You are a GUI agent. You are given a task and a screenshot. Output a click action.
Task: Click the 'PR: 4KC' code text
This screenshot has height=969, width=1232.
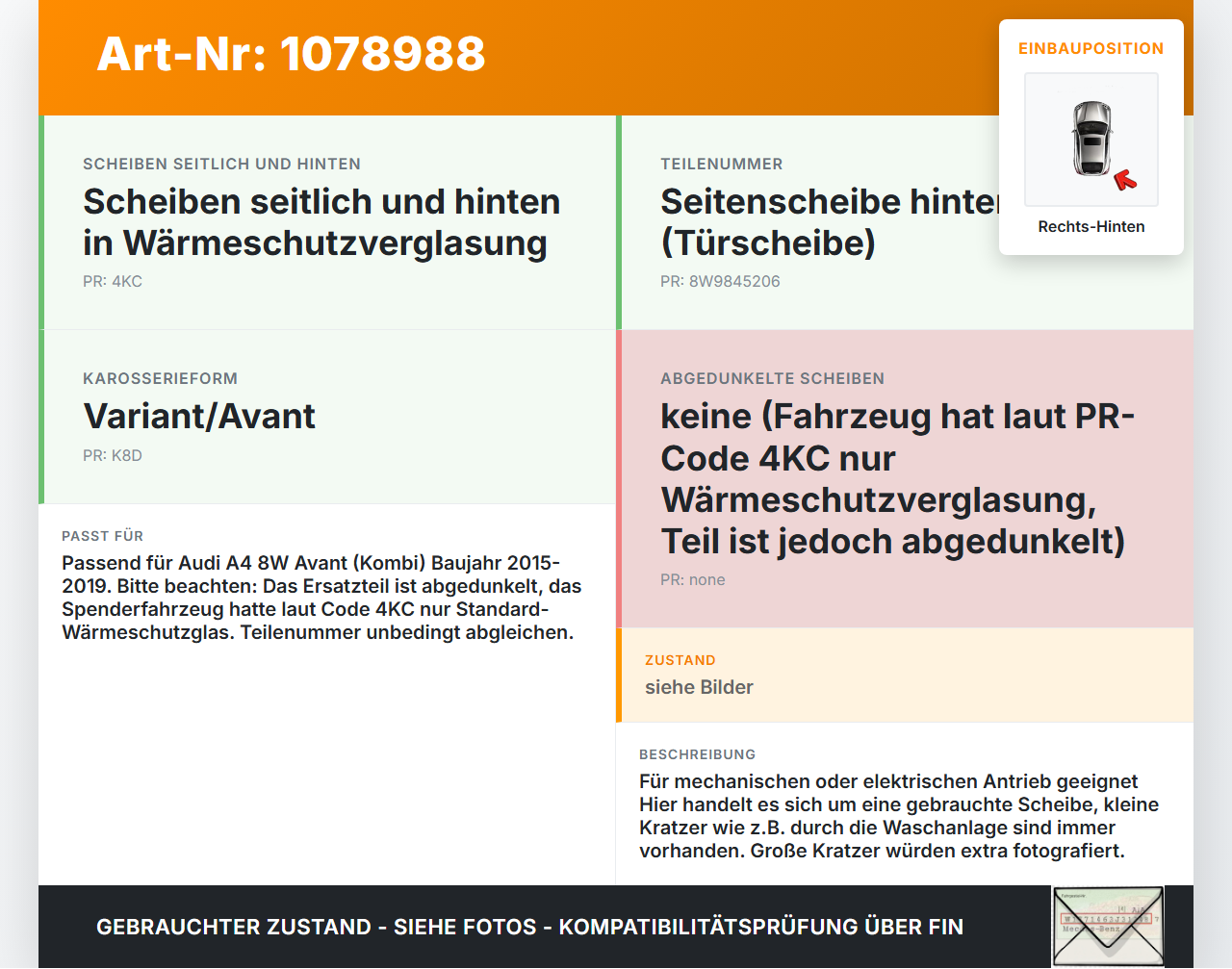click(113, 281)
